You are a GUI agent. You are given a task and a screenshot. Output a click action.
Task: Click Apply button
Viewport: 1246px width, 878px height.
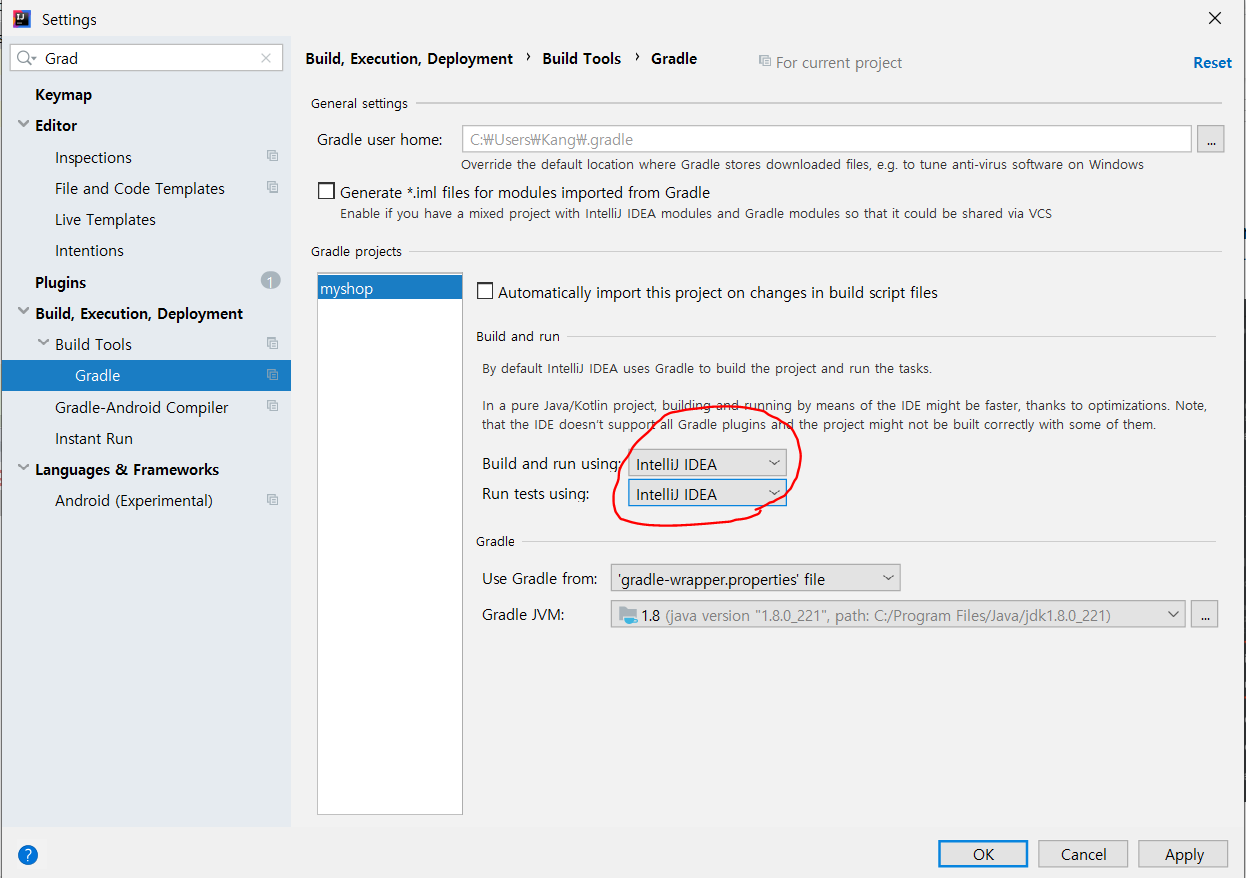(1184, 853)
